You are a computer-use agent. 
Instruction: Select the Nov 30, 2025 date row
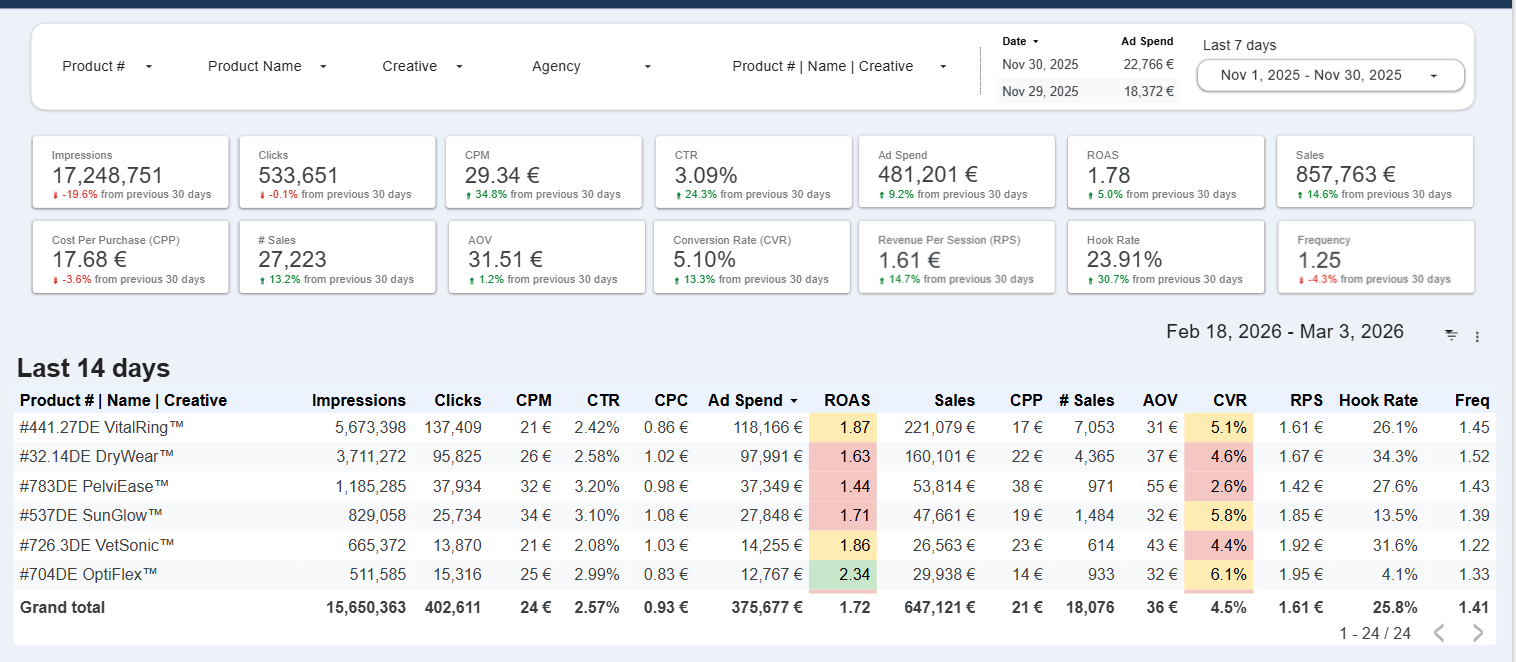(x=1040, y=64)
